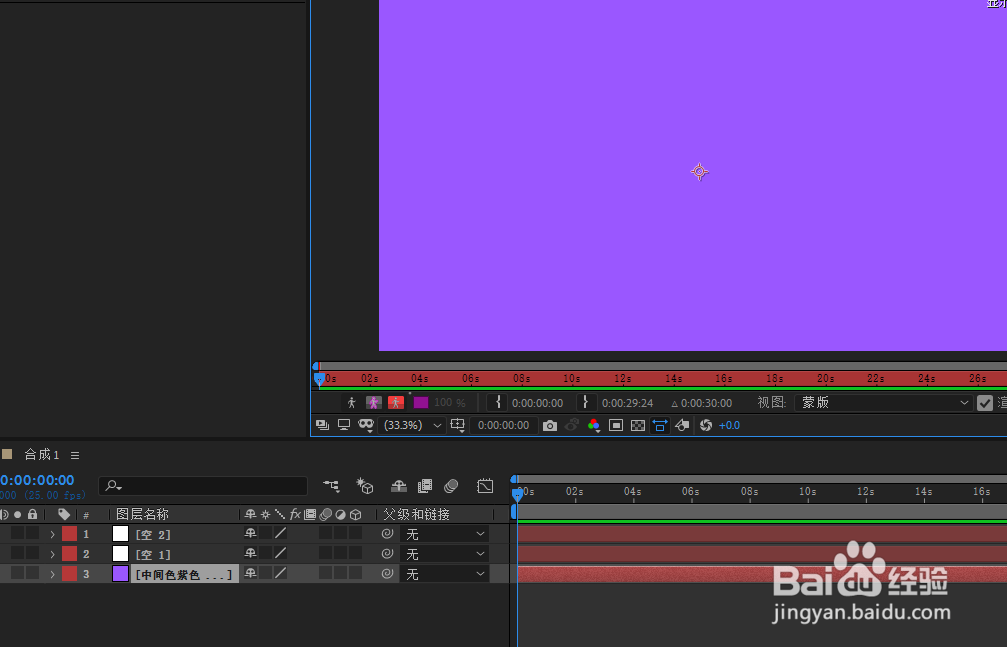Enable 3D layer box for 中间色紫色 layer

pyautogui.click(x=355, y=573)
